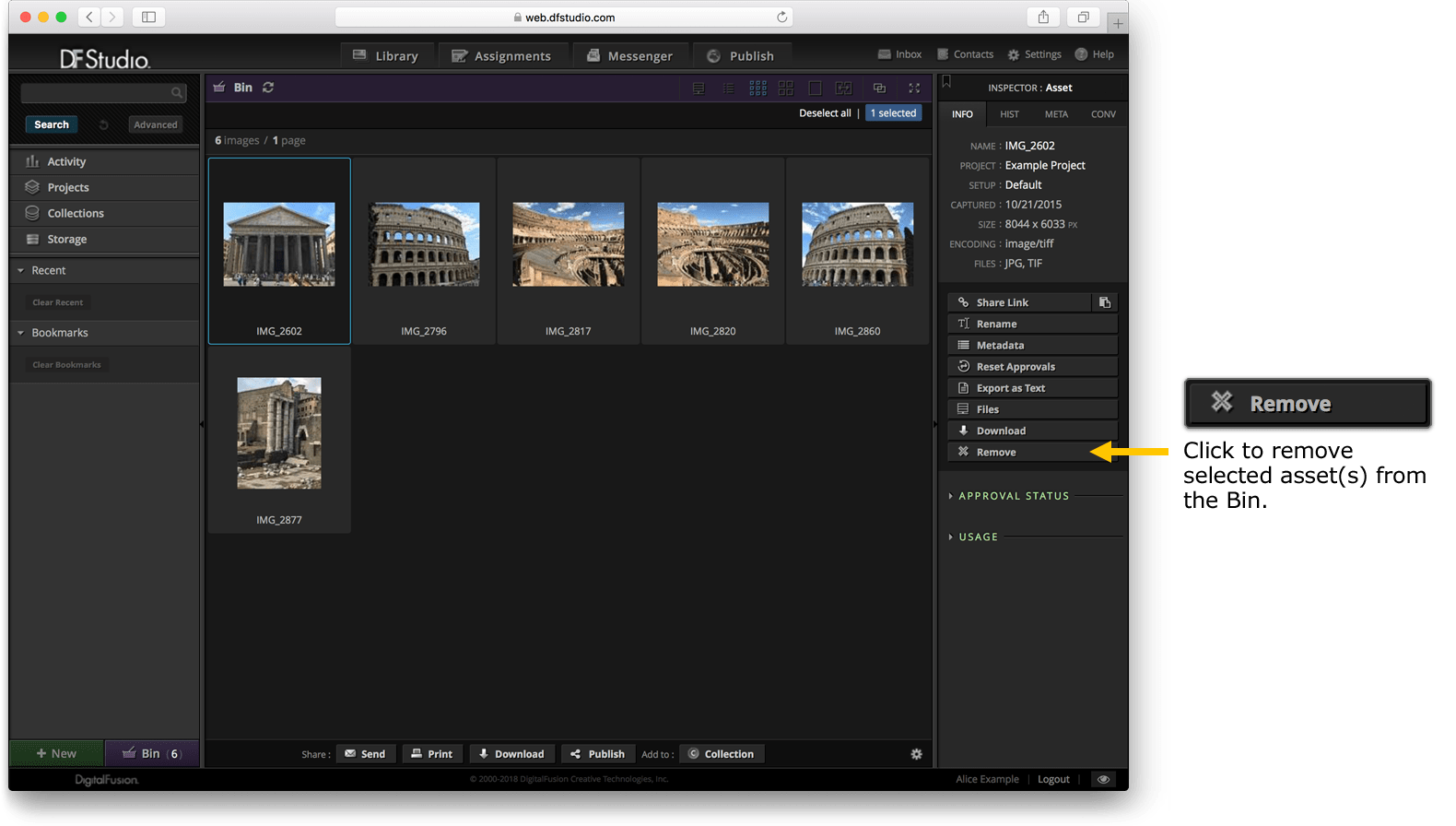Click the Send button in the share bar
Viewport: 1456px width, 826px height.
[366, 754]
